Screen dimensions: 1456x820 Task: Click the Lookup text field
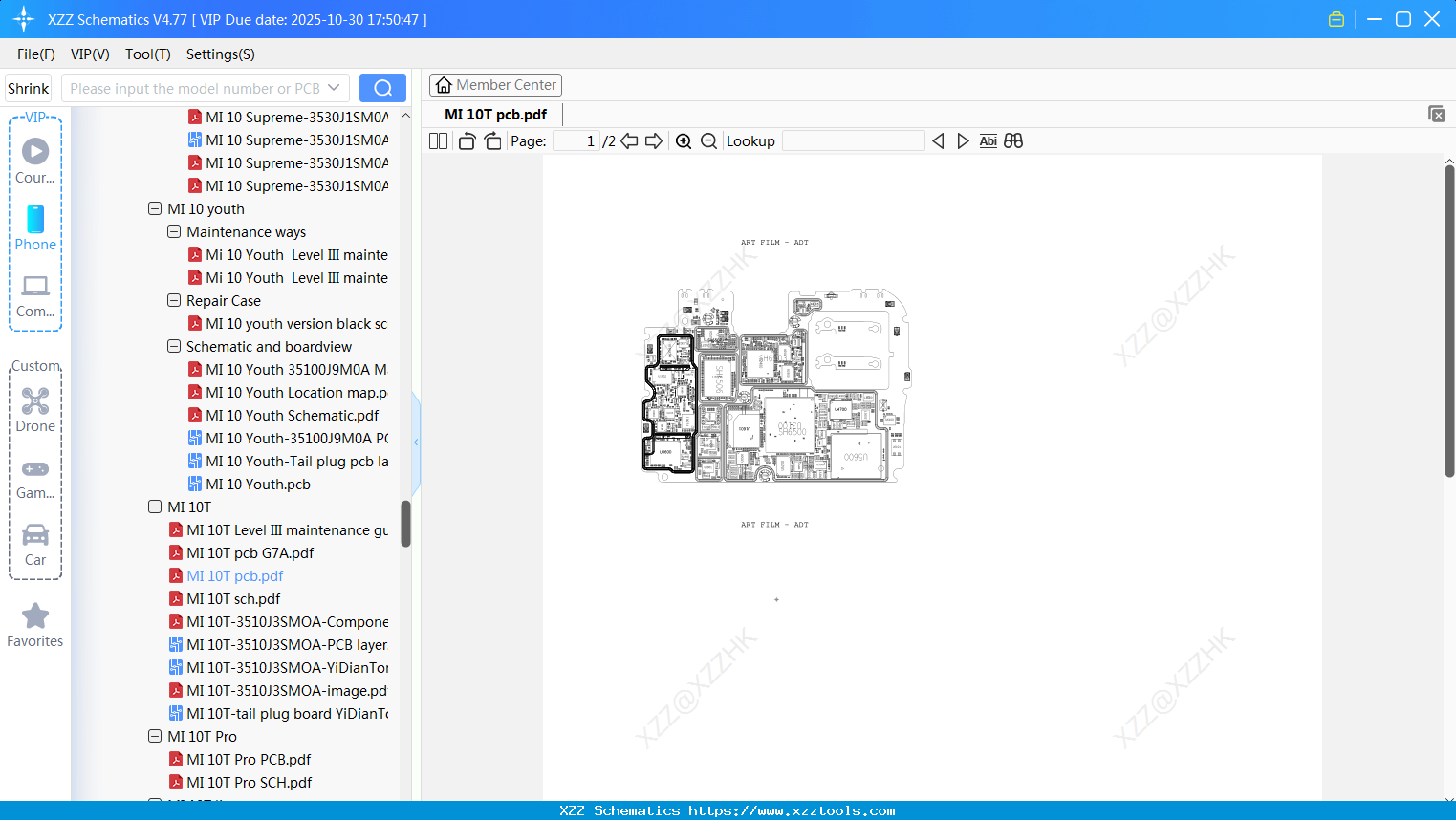click(x=854, y=141)
